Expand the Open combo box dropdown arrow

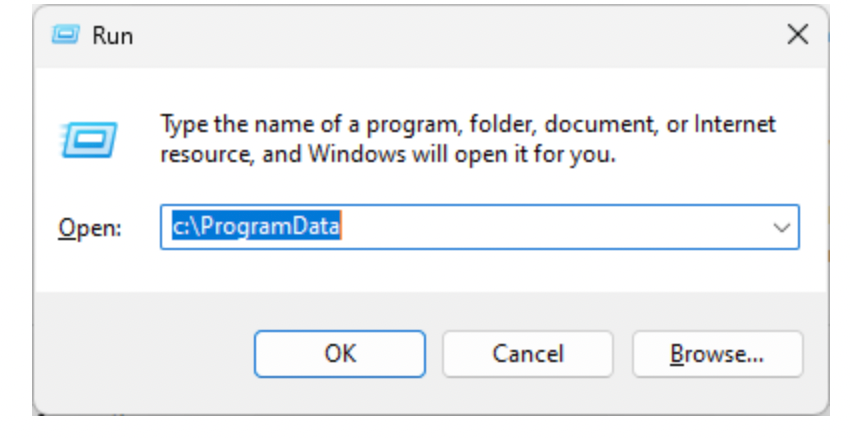(782, 228)
